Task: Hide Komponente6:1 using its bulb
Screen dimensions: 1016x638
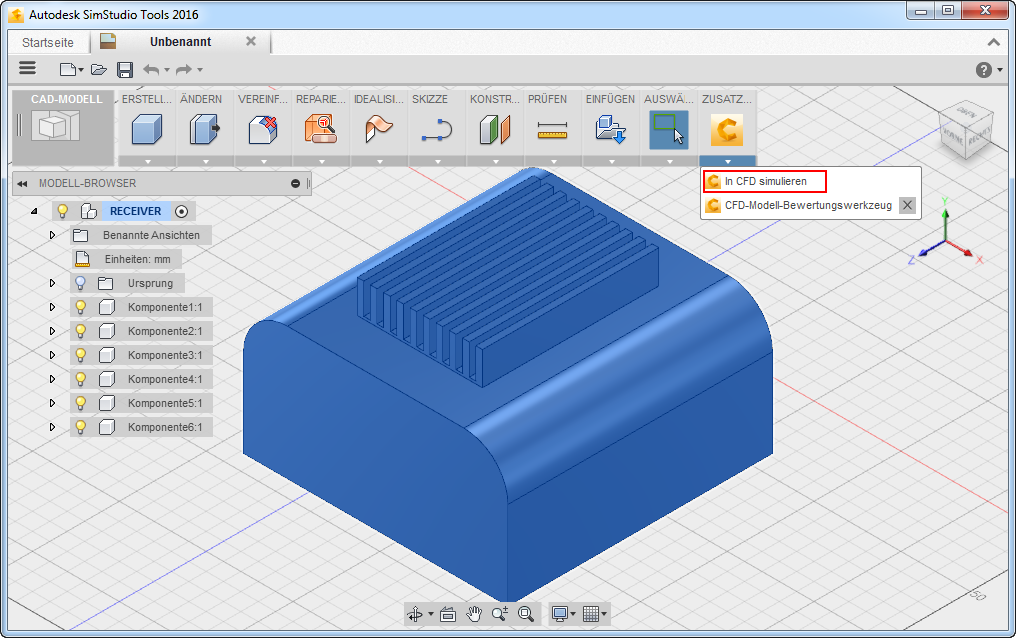Action: [80, 427]
